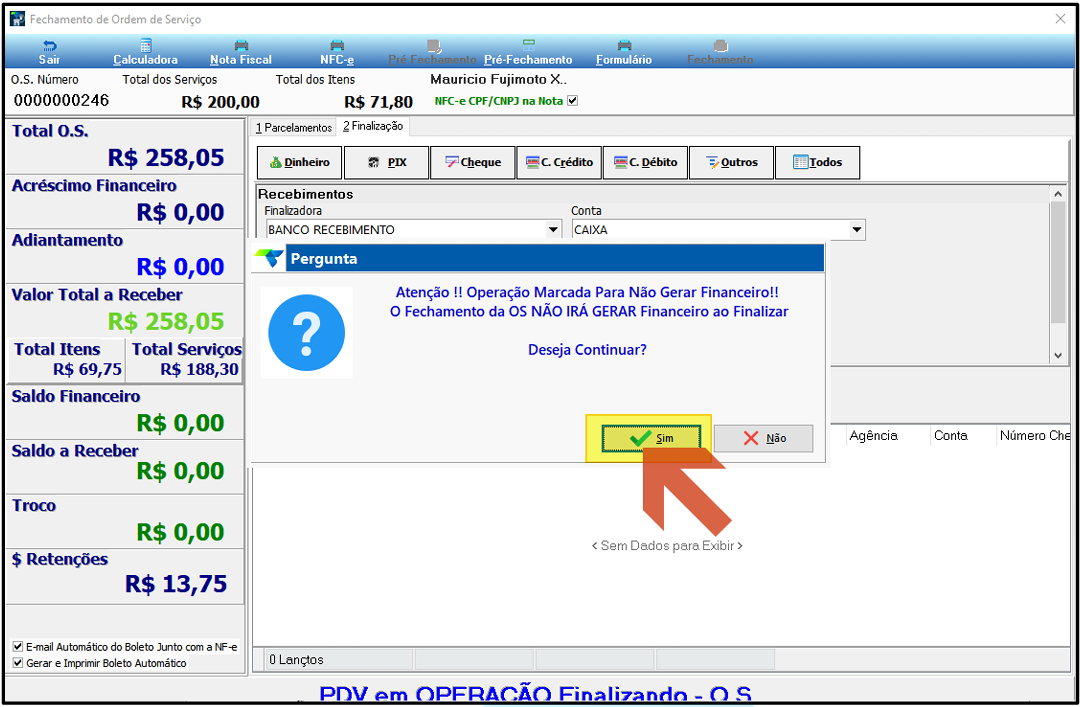Click the Número Cheque column header
Viewport: 1080px width, 707px height.
pyautogui.click(x=1035, y=436)
